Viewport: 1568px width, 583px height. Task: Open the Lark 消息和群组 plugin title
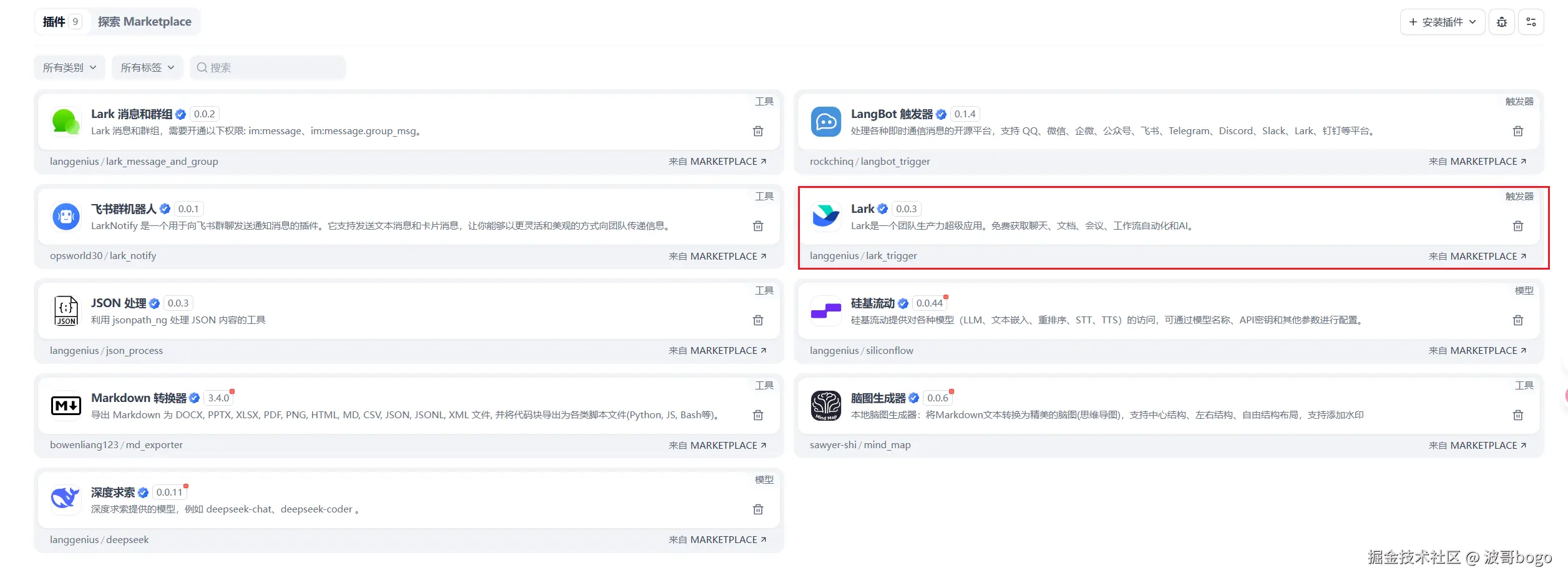tap(132, 114)
